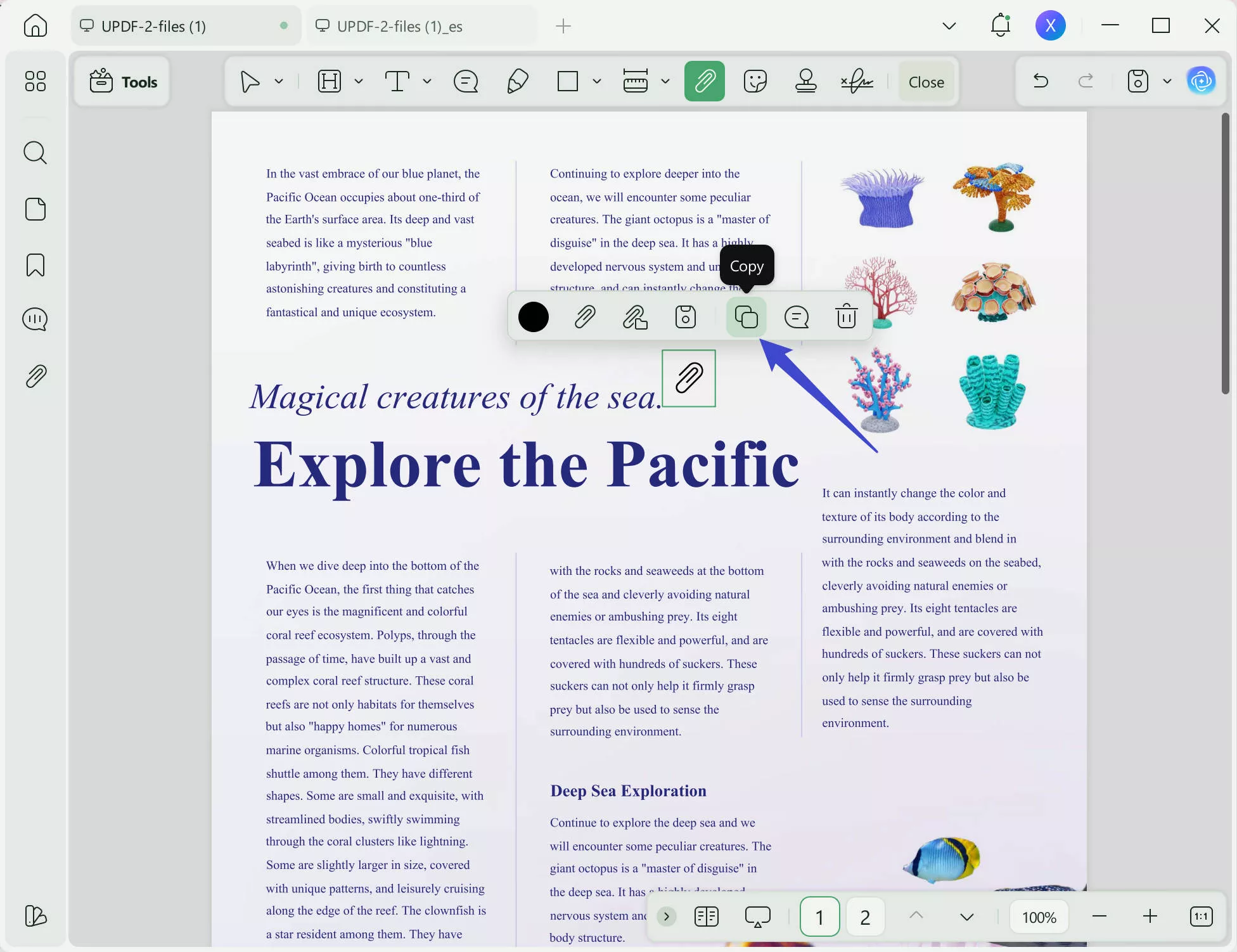Toggle the active Attachment tool off

[704, 81]
